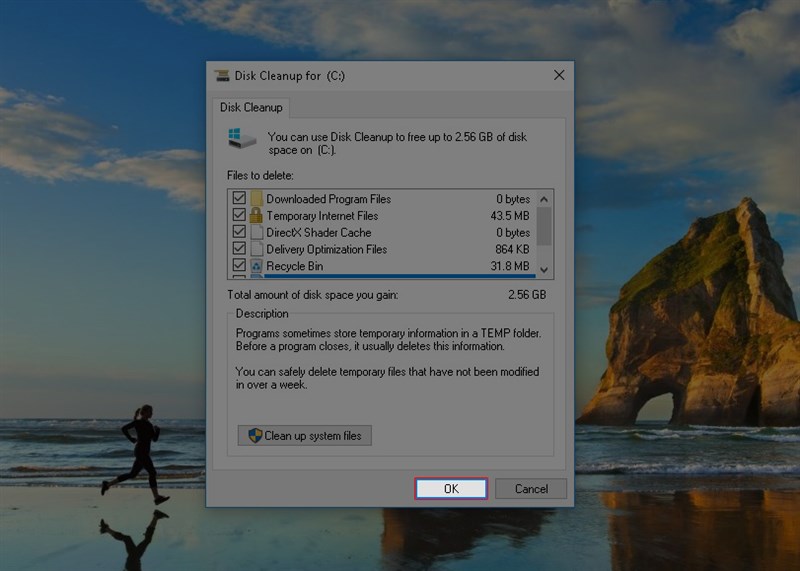This screenshot has width=800, height=571.
Task: Click the DirectX Shader Cache file icon
Action: pos(257,232)
